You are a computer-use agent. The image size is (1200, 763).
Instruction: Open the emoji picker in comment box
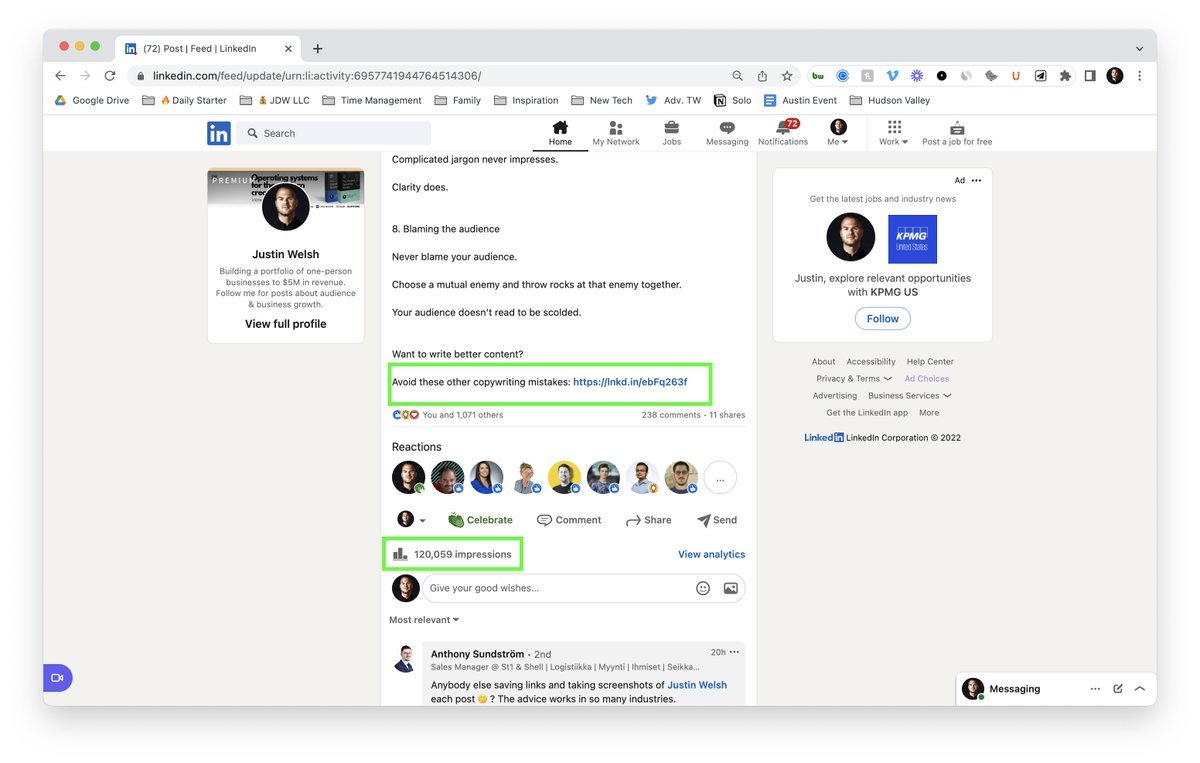(x=703, y=588)
